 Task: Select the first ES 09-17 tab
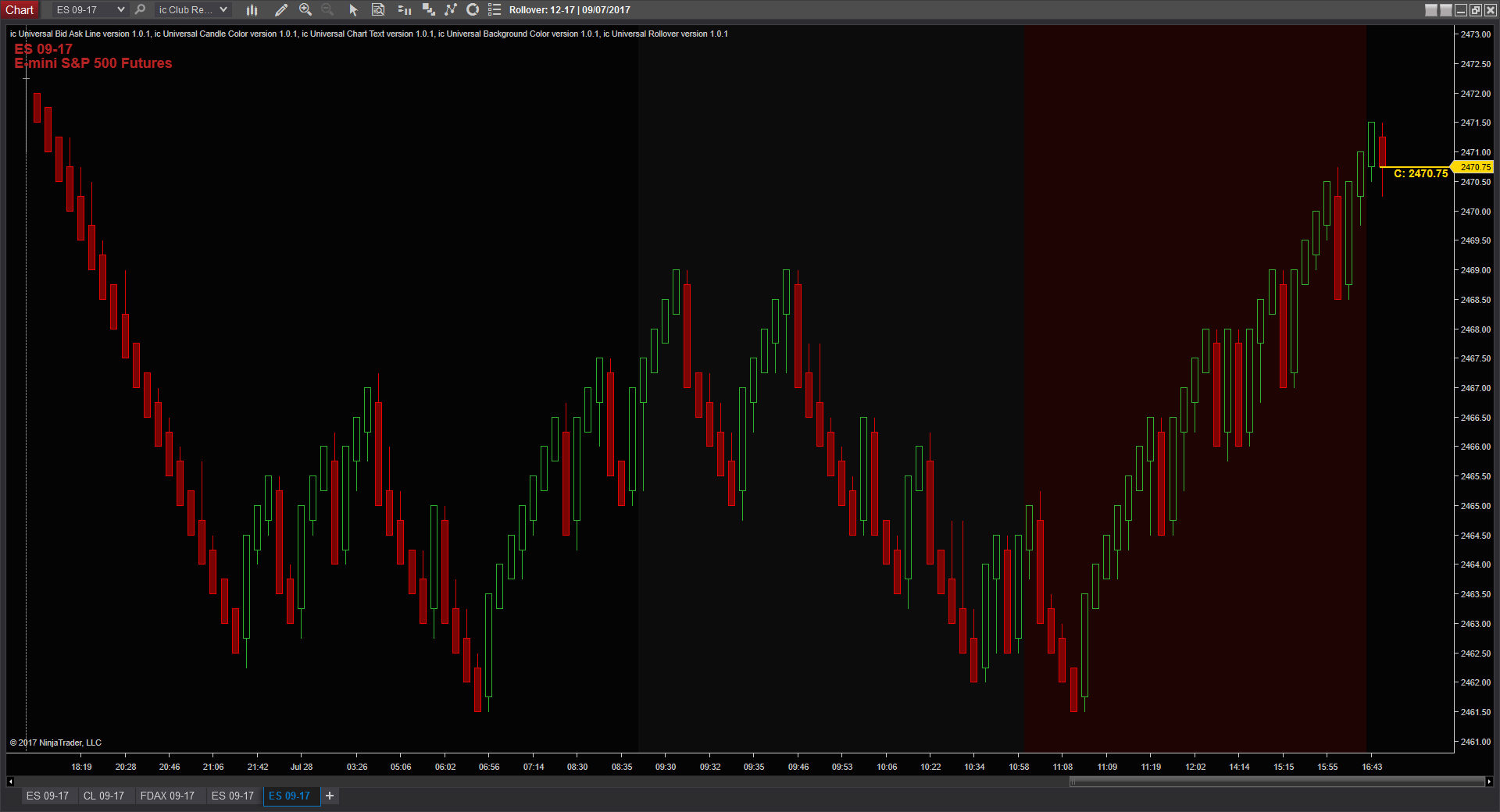pyautogui.click(x=48, y=796)
